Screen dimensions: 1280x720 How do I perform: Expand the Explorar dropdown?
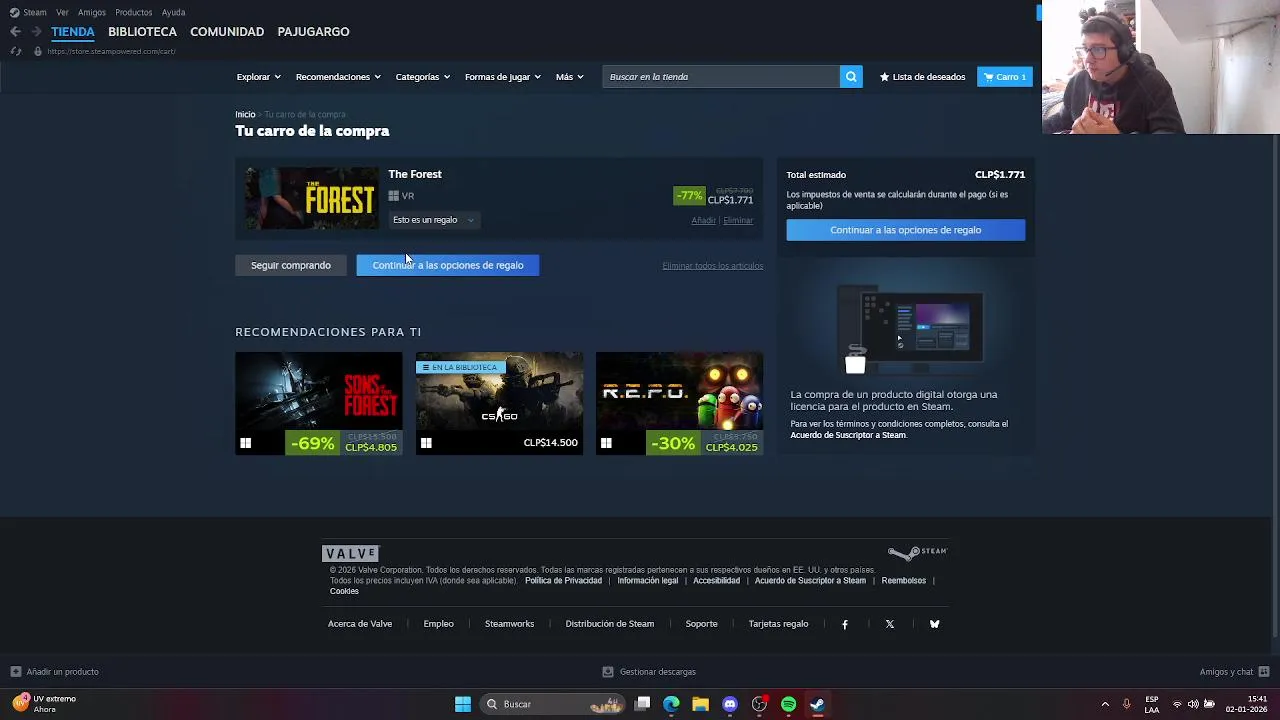(258, 77)
